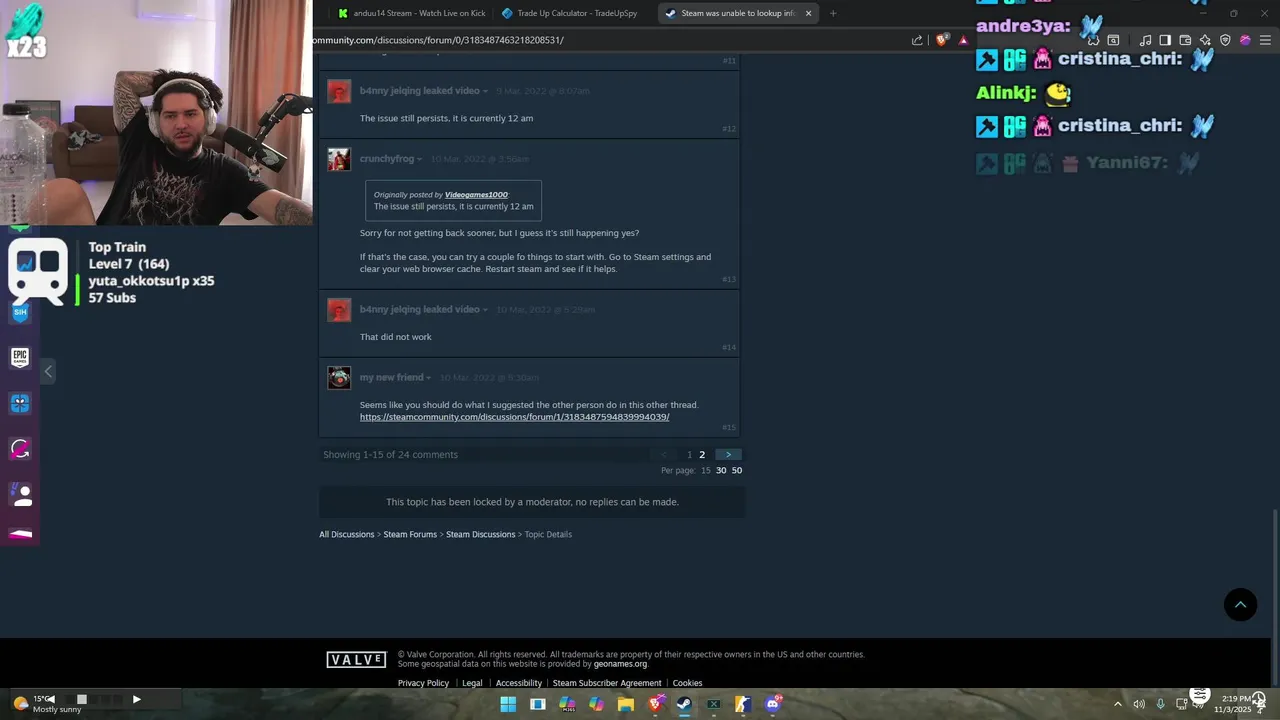Click comment number #15 permalink
This screenshot has height=720, width=1280.
(729, 427)
